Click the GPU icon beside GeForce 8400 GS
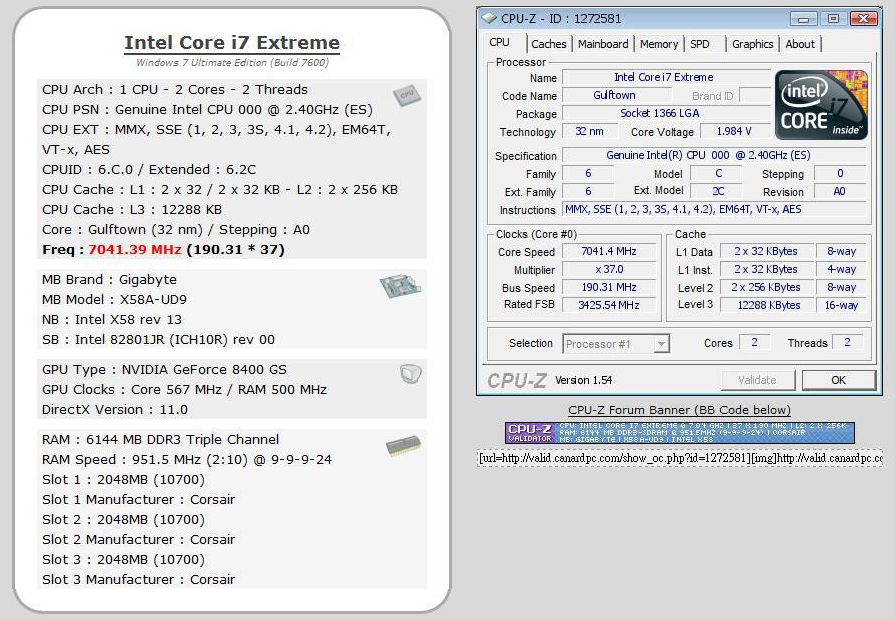The width and height of the screenshot is (895, 620). [x=410, y=373]
